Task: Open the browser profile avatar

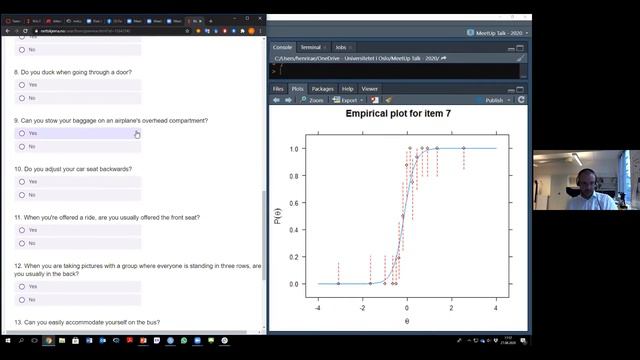Action: click(x=251, y=31)
